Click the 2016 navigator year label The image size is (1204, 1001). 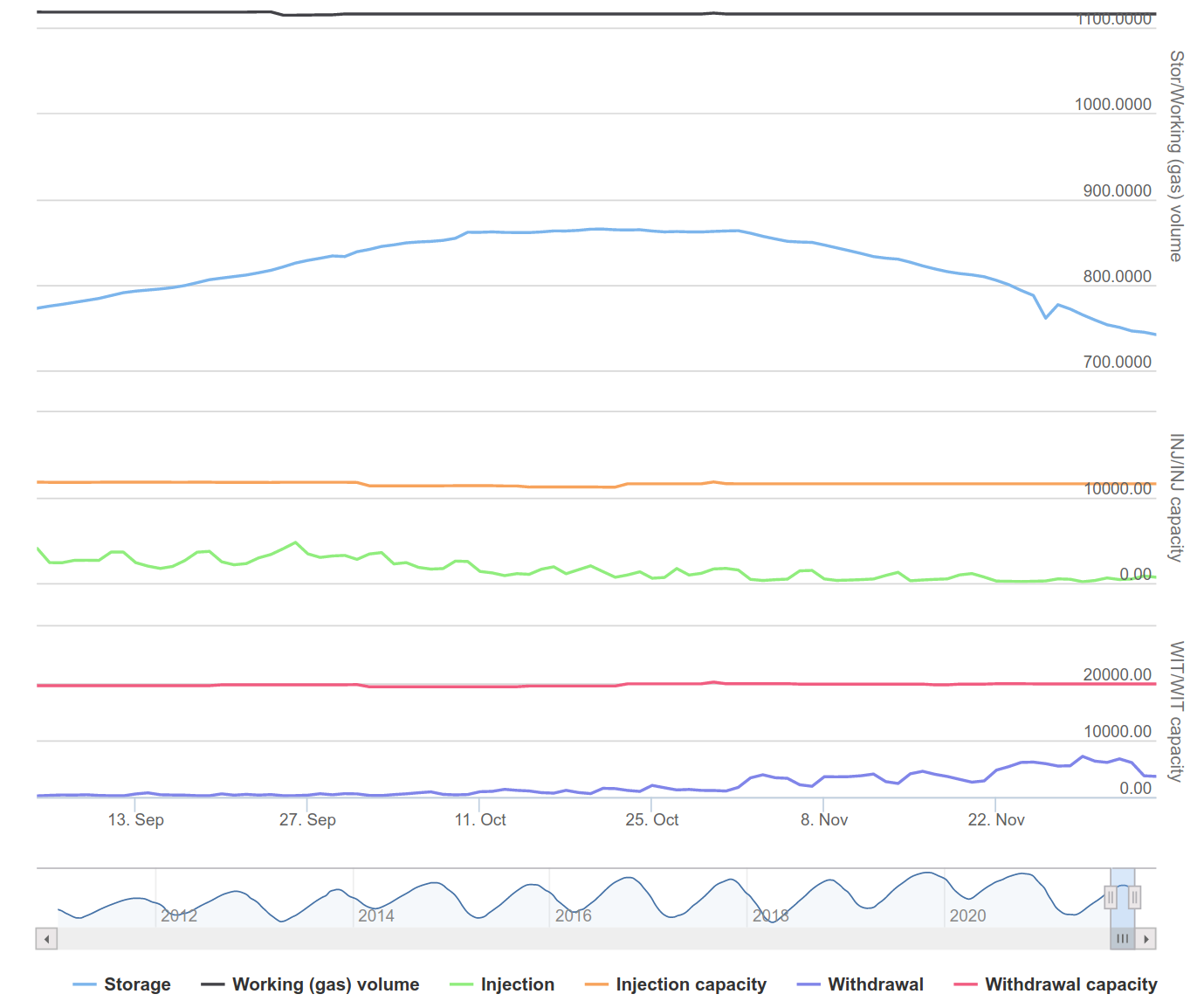pos(574,915)
